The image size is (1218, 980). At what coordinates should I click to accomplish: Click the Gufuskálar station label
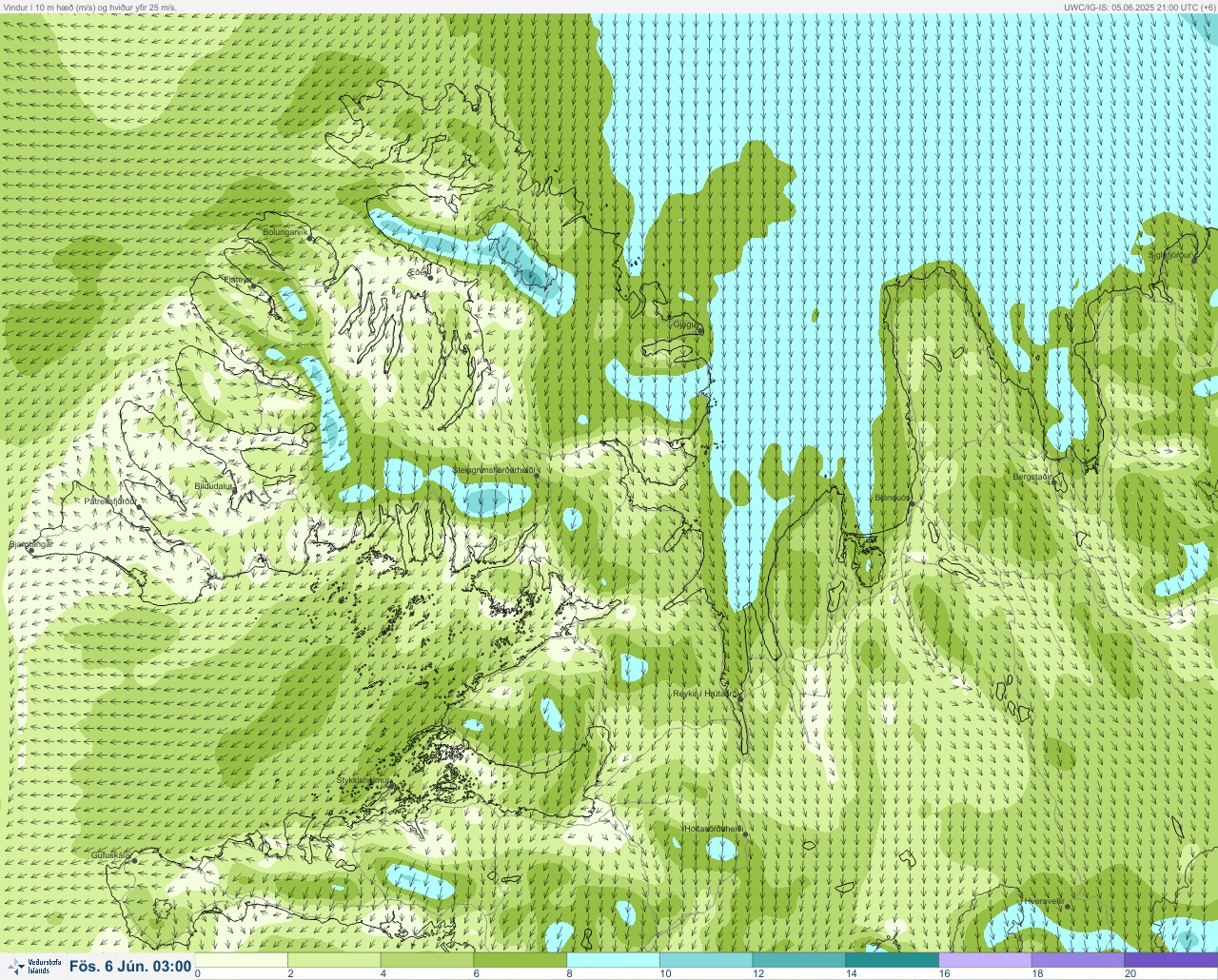tap(110, 855)
